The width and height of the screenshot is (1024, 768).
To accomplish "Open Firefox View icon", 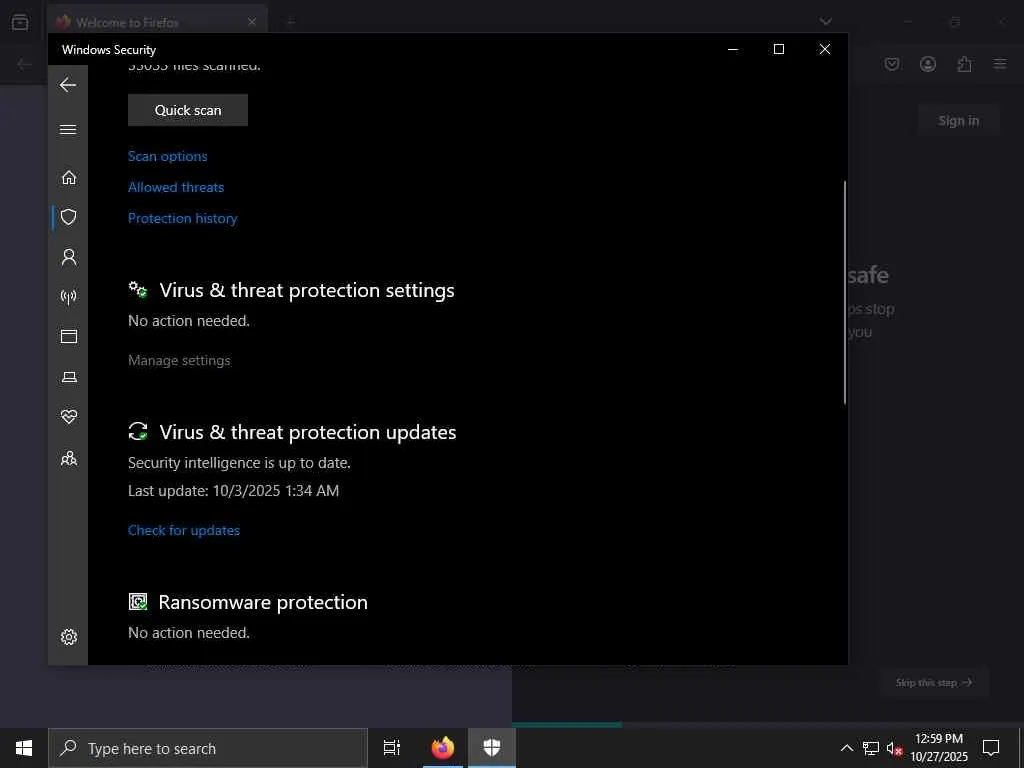I will [x=20, y=22].
